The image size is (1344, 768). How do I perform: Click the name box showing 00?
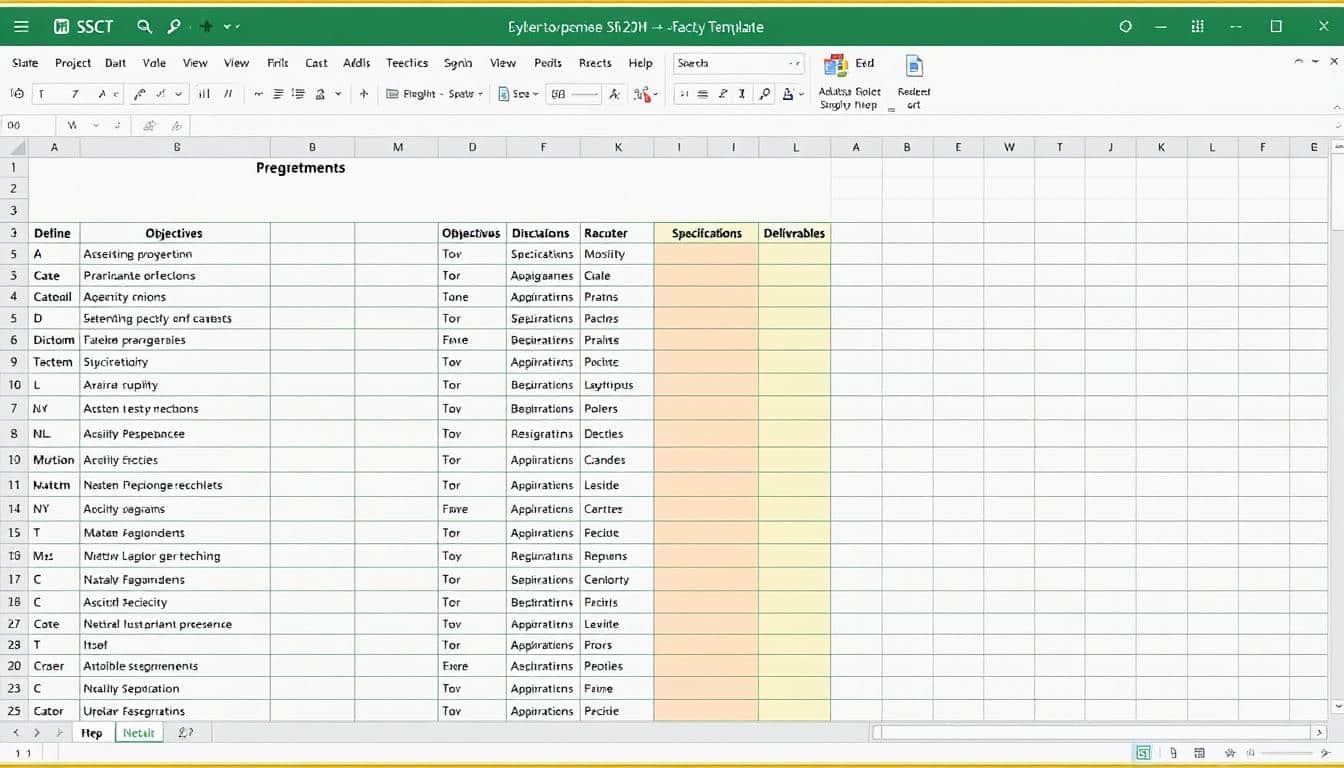(x=27, y=126)
